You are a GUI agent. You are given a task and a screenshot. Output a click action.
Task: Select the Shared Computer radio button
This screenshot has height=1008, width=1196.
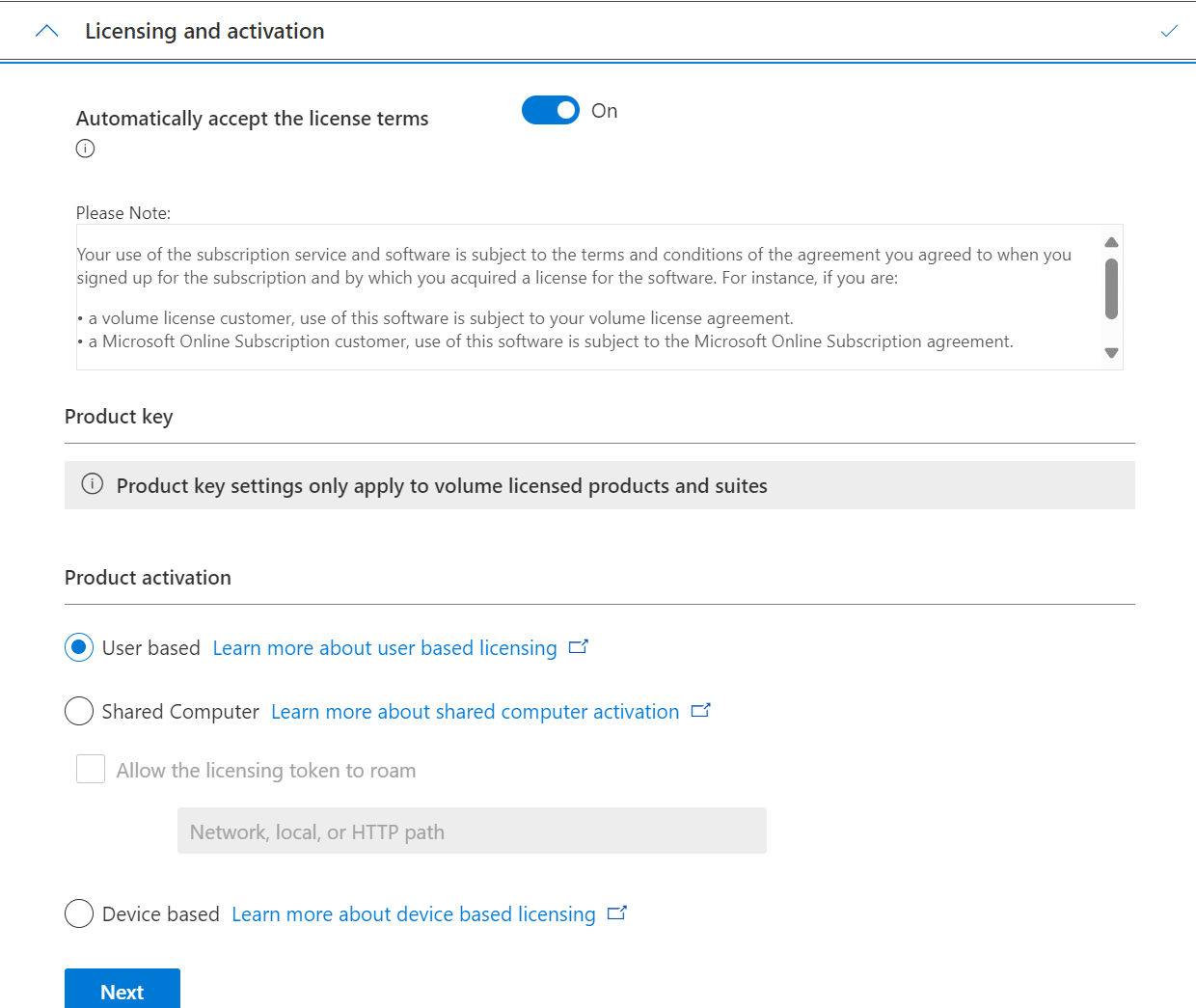point(79,711)
